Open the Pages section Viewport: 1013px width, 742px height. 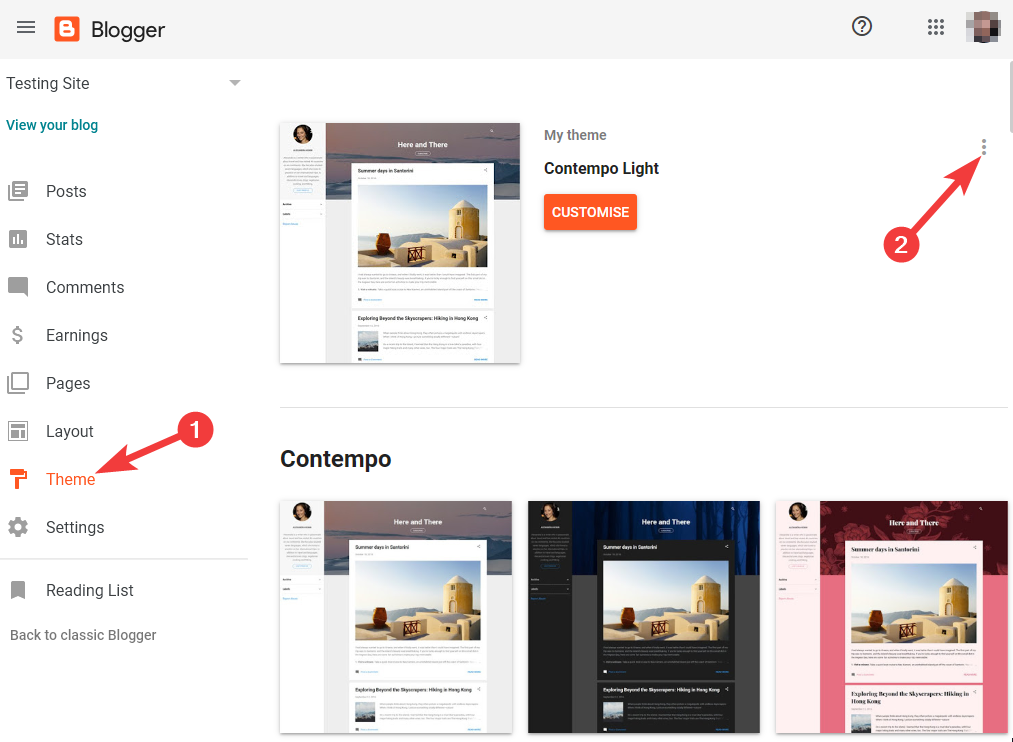pos(68,384)
